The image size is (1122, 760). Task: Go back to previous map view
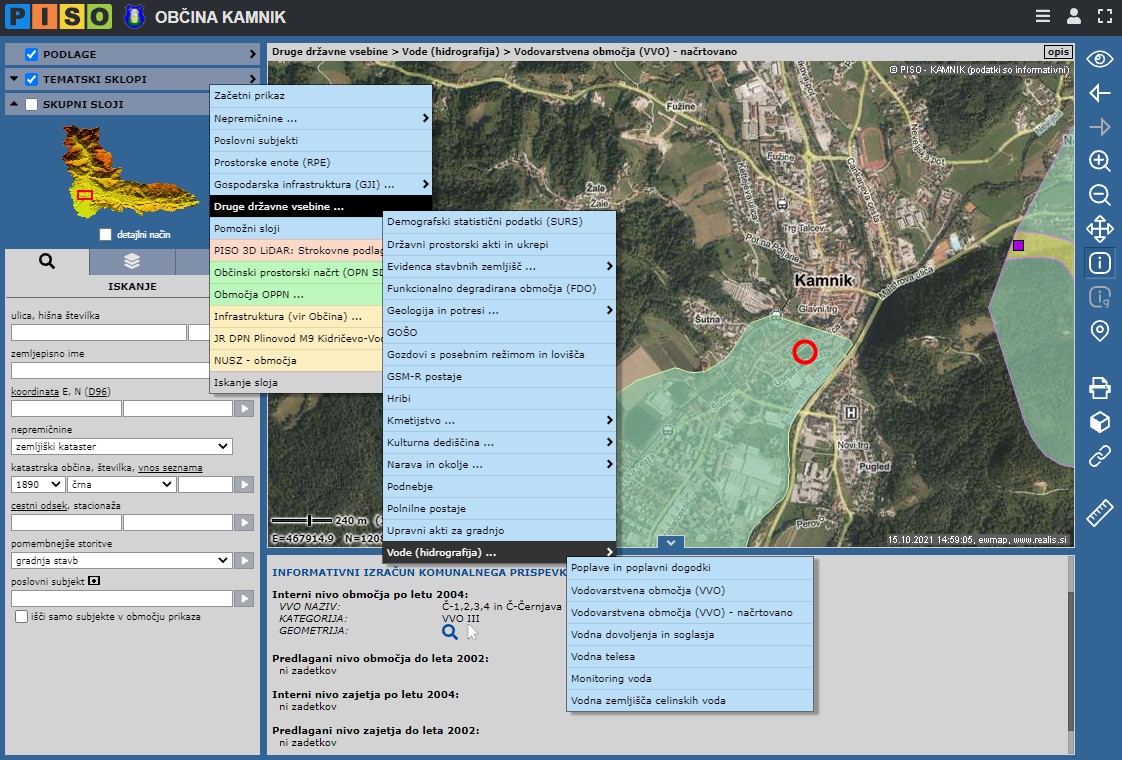click(x=1099, y=93)
